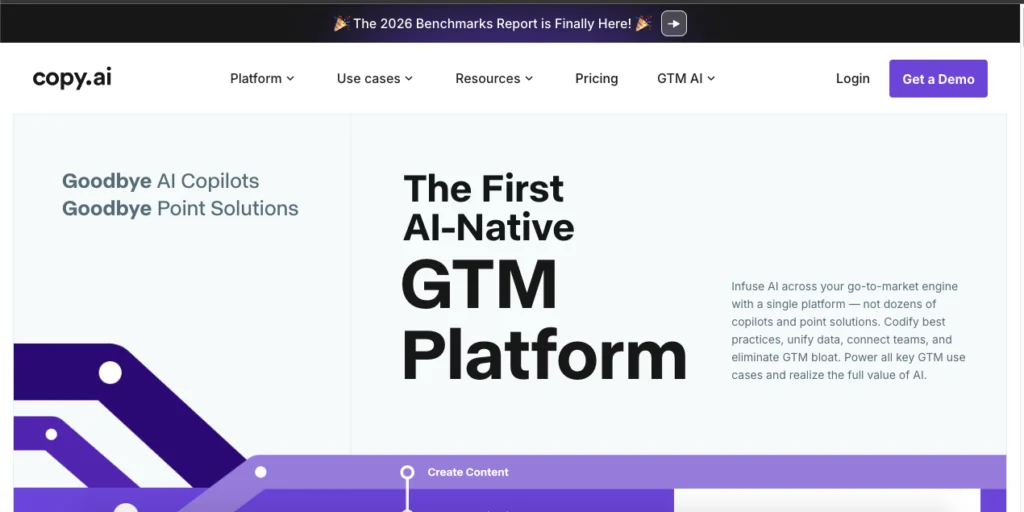Click the 'Goodbye AI Copilots' text

[x=161, y=181]
